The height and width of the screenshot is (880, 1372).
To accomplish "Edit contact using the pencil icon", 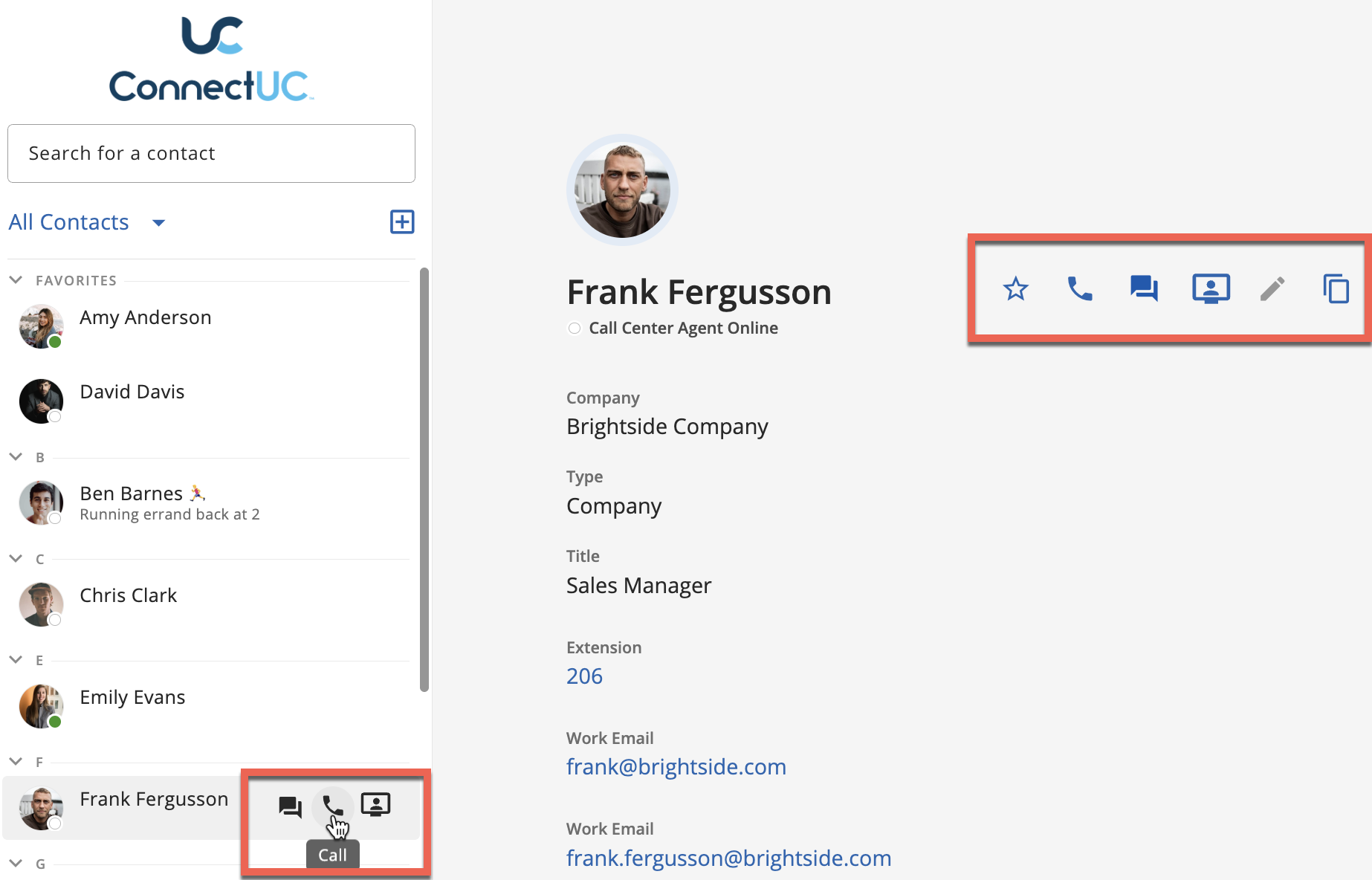I will point(1272,288).
